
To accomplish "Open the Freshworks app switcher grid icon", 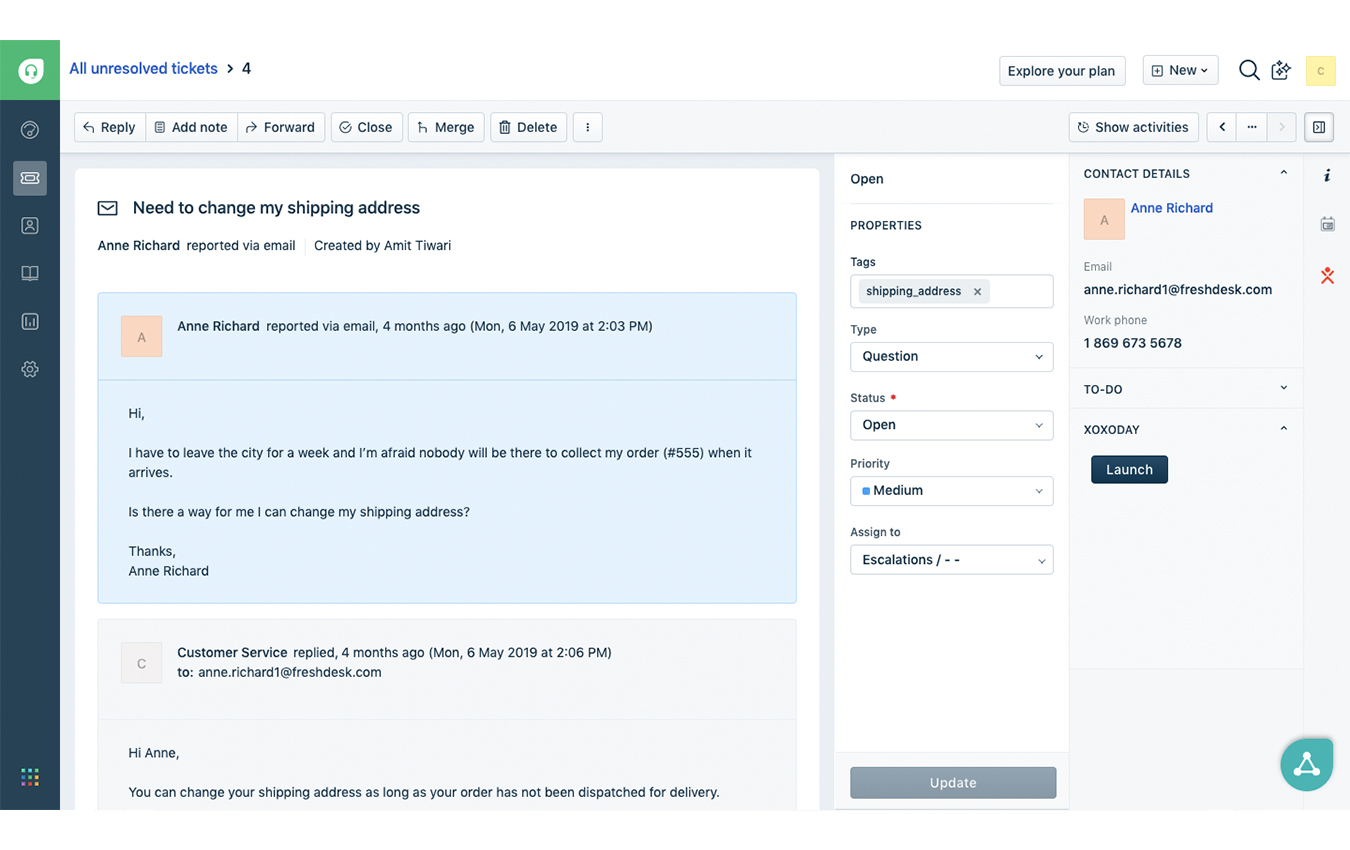I will pos(29,777).
